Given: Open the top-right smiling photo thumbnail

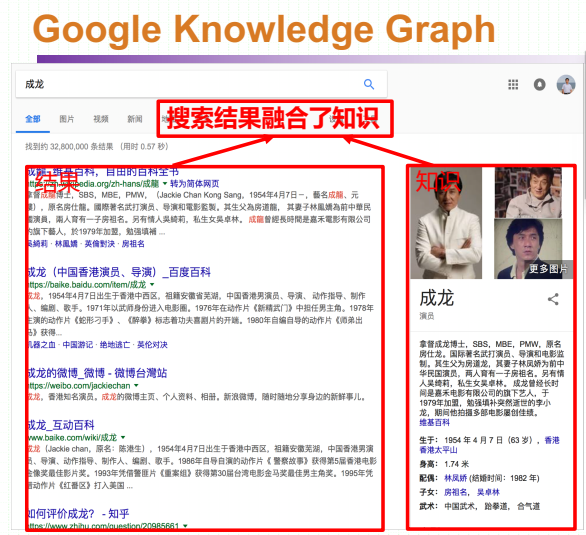Looking at the screenshot, I should point(528,192).
